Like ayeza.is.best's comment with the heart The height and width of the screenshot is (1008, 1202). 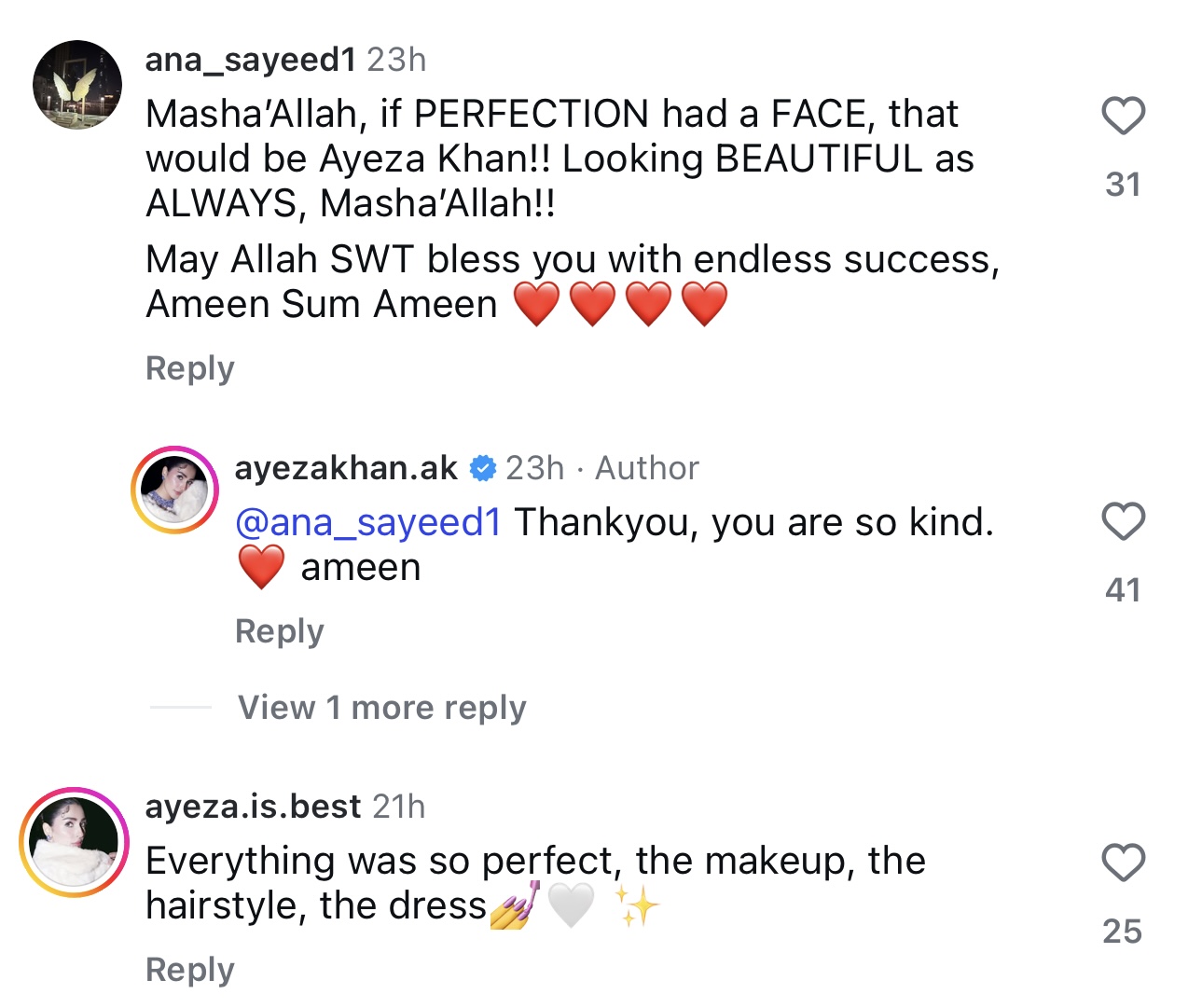1123,863
